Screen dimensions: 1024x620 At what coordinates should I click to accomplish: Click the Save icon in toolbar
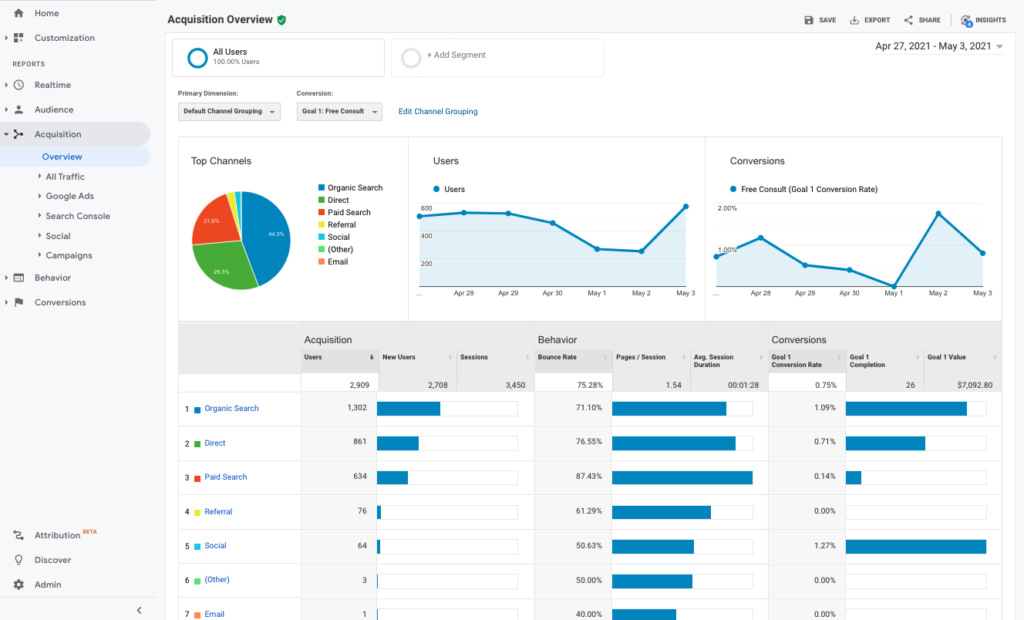coord(809,20)
